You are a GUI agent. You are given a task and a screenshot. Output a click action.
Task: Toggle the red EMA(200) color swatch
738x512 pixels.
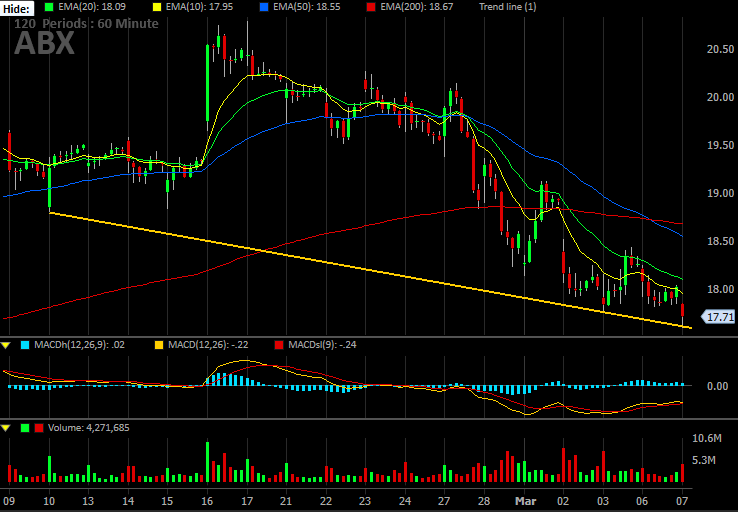pyautogui.click(x=369, y=7)
